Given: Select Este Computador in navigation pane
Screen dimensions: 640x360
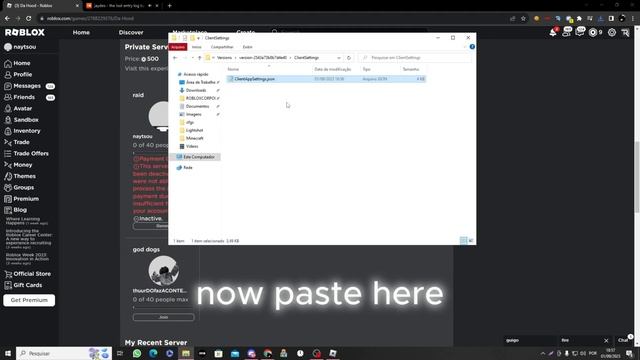Looking at the screenshot, I should point(196,157).
